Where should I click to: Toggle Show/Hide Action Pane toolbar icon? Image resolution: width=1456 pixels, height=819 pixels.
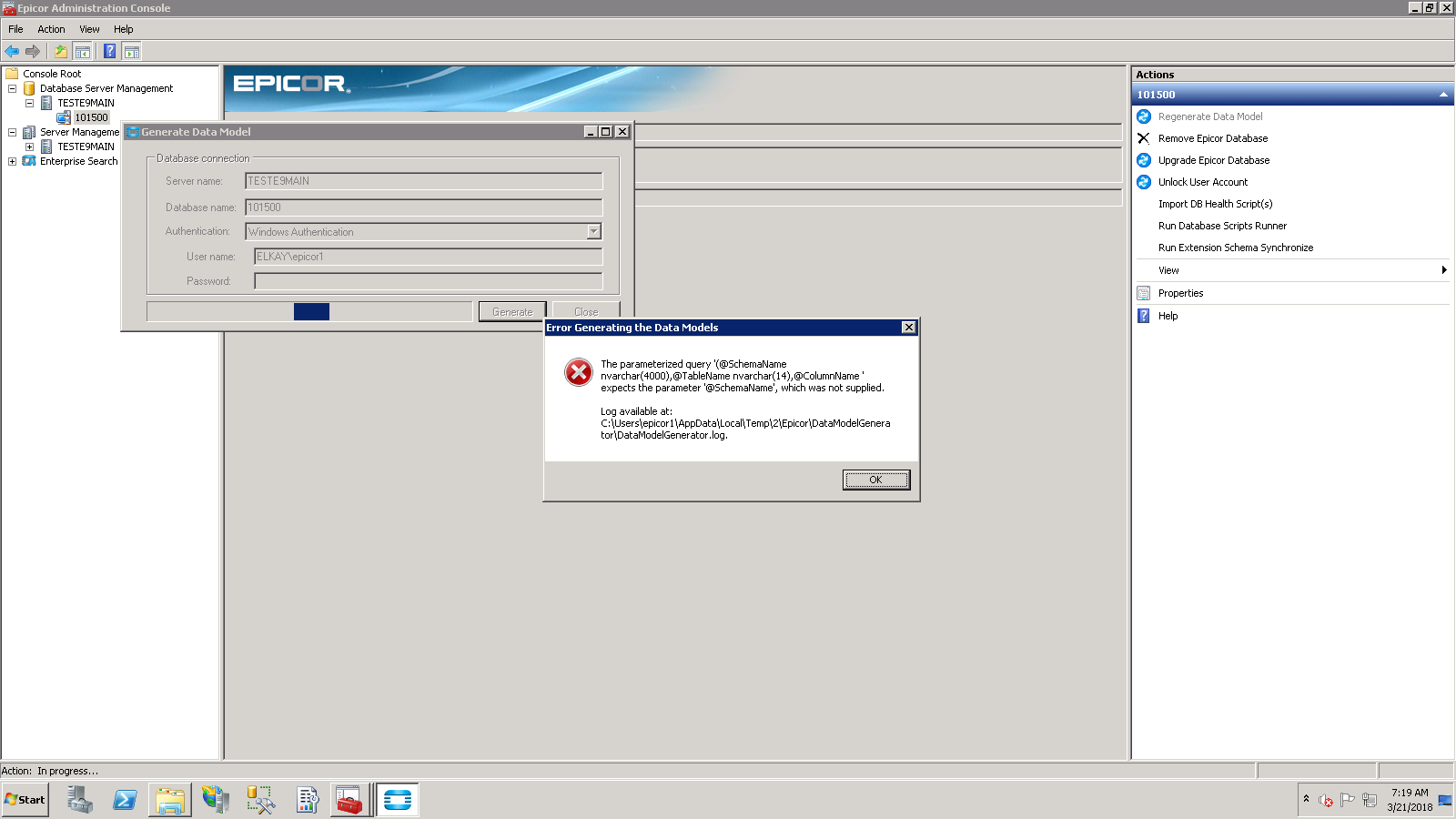pos(132,51)
